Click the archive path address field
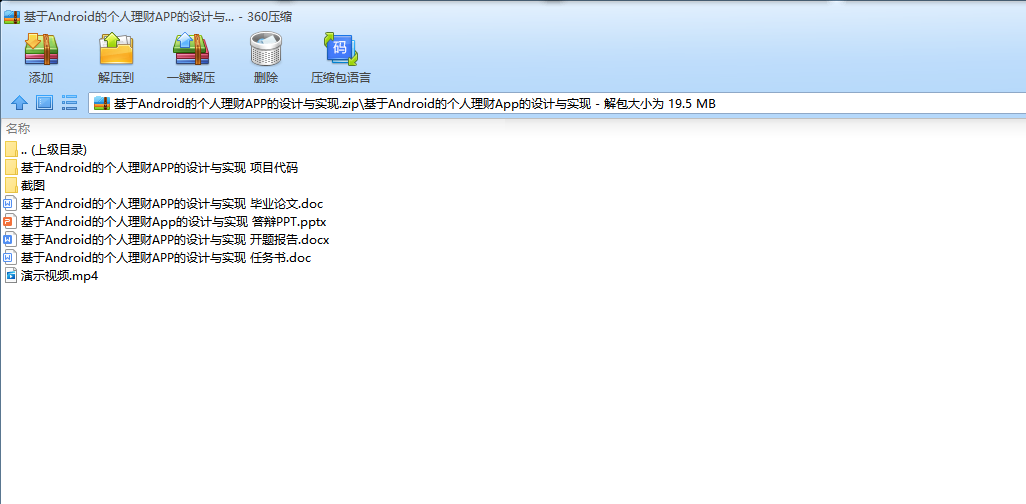This screenshot has width=1026, height=504. (x=556, y=103)
